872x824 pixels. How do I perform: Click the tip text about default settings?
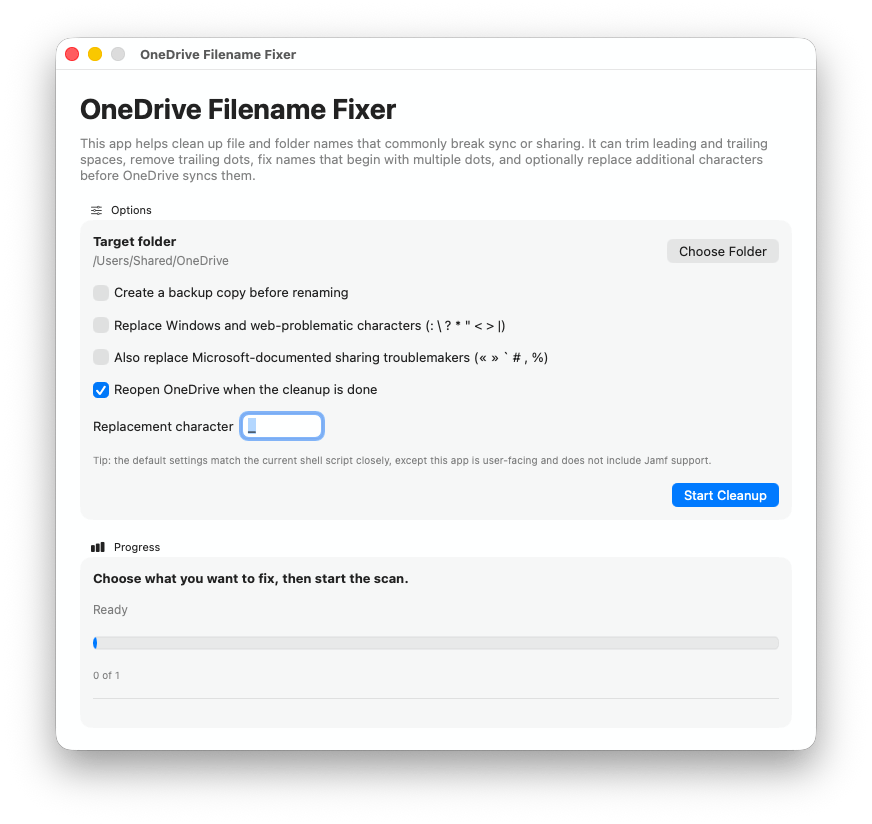(x=401, y=460)
